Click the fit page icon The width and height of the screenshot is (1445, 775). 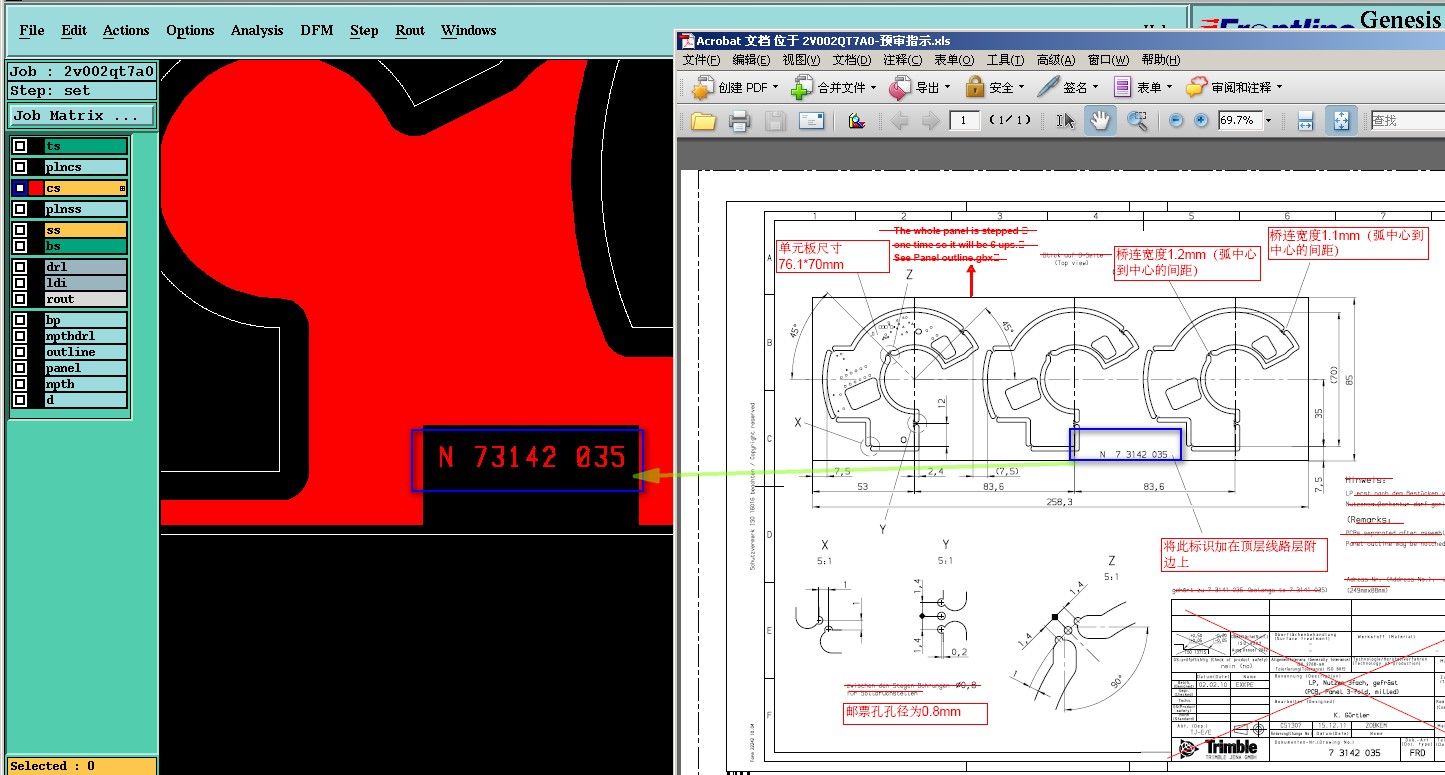coord(1341,121)
